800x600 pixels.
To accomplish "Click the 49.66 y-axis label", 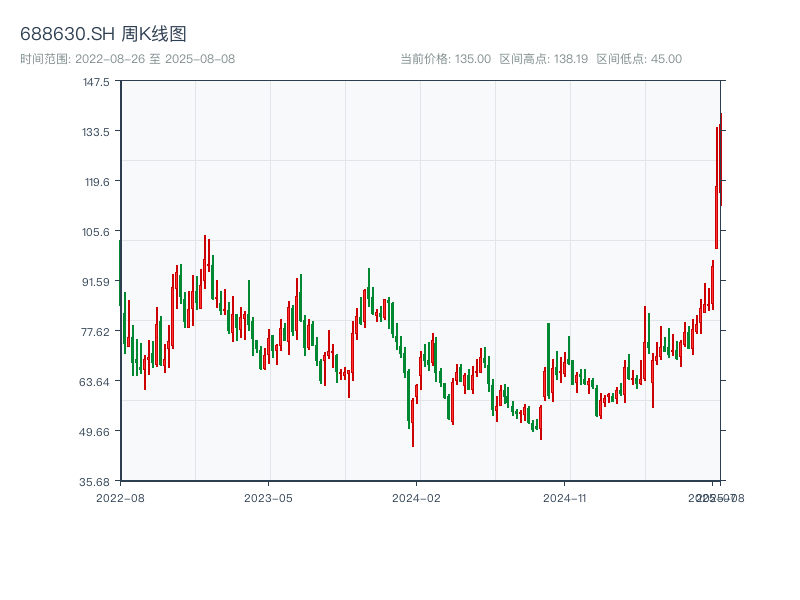I will click(x=94, y=432).
